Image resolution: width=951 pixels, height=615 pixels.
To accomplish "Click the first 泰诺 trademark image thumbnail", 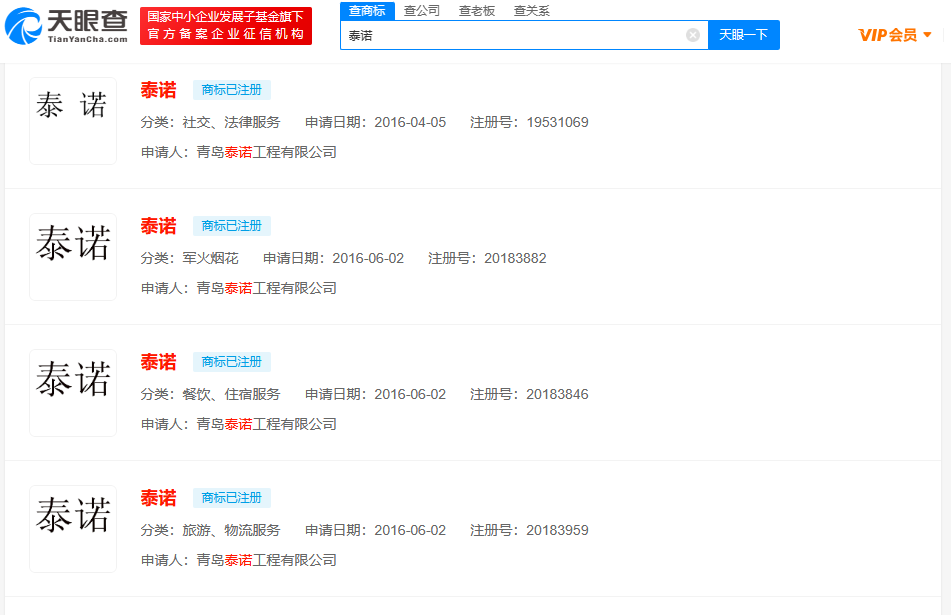I will point(72,120).
